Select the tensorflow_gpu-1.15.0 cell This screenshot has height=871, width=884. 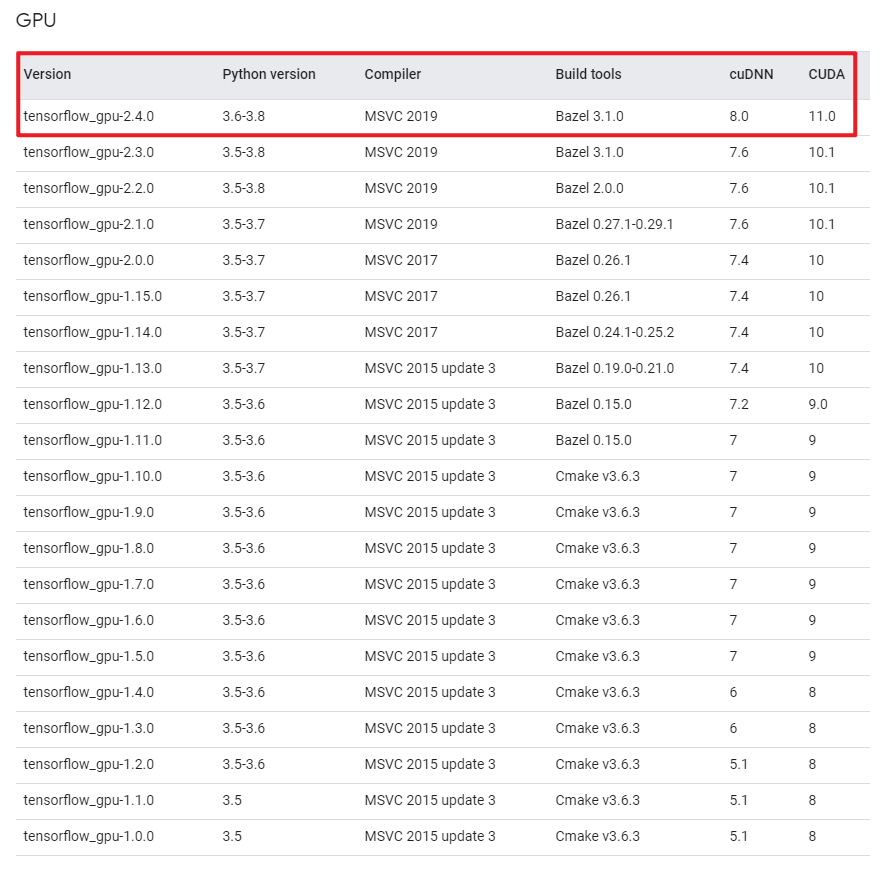pyautogui.click(x=92, y=297)
